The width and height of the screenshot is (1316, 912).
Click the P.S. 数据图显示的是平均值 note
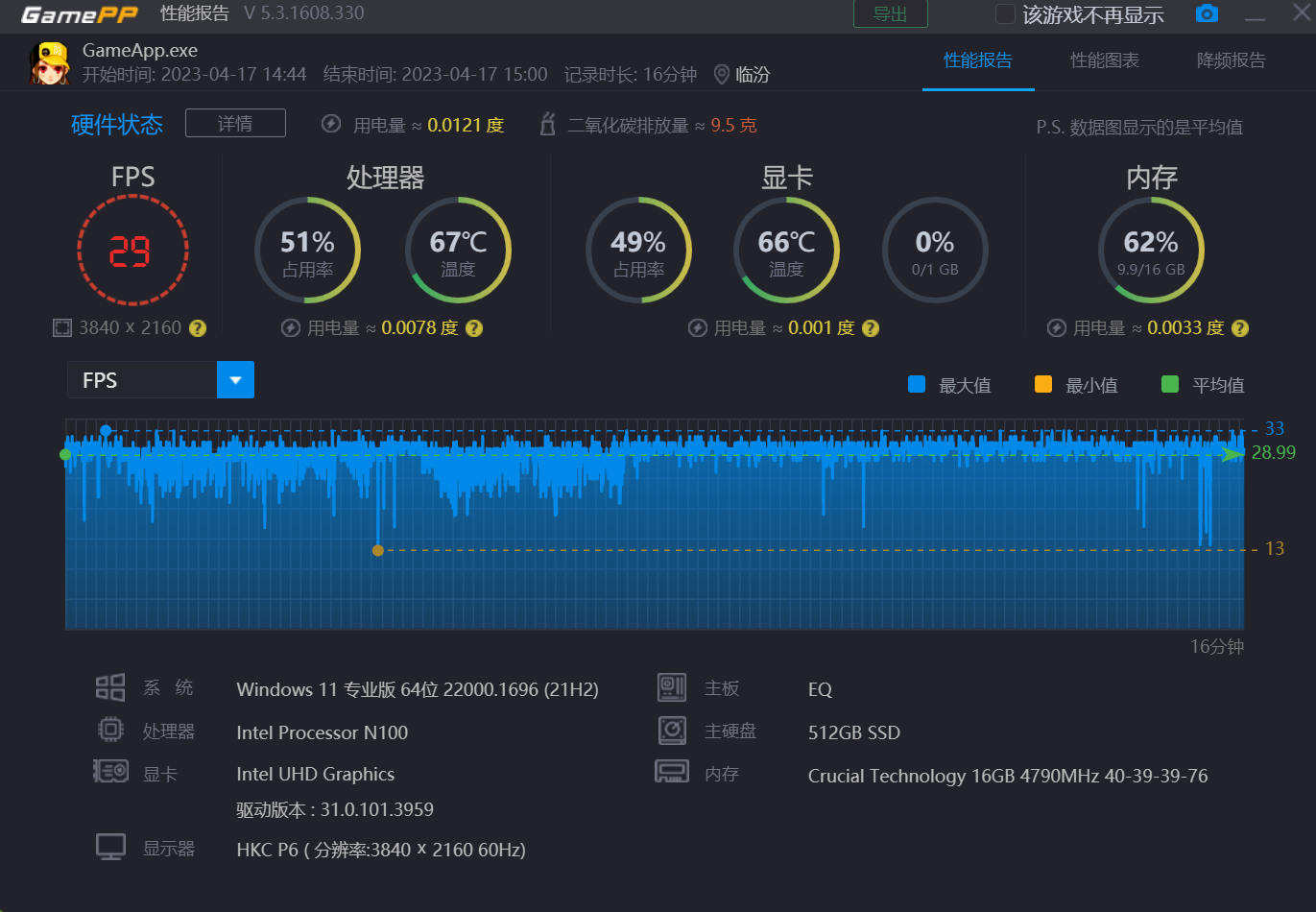1139,127
